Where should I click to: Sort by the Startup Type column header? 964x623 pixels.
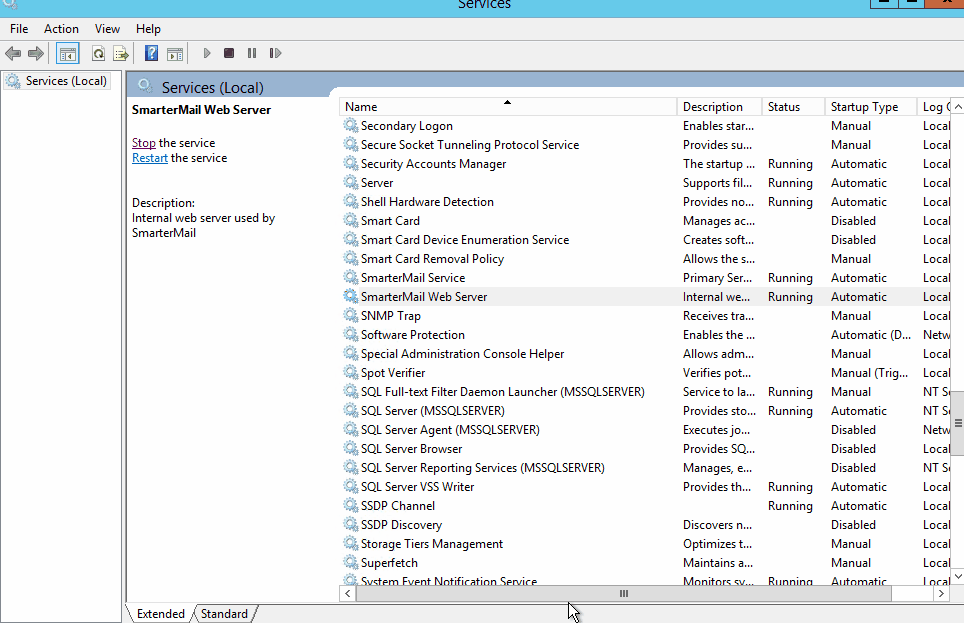click(871, 106)
